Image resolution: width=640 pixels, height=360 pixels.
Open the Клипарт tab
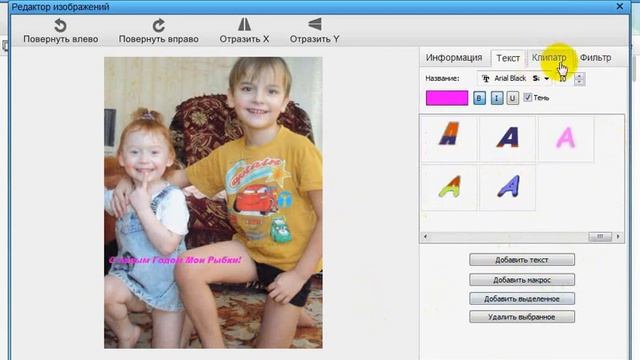coord(549,58)
